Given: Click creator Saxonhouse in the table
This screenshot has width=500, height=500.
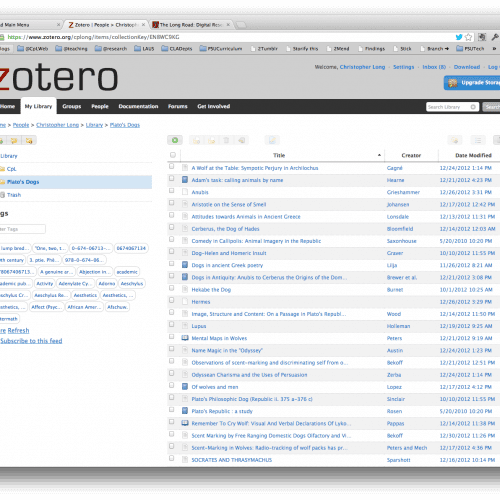Looking at the screenshot, I should pyautogui.click(x=402, y=241).
